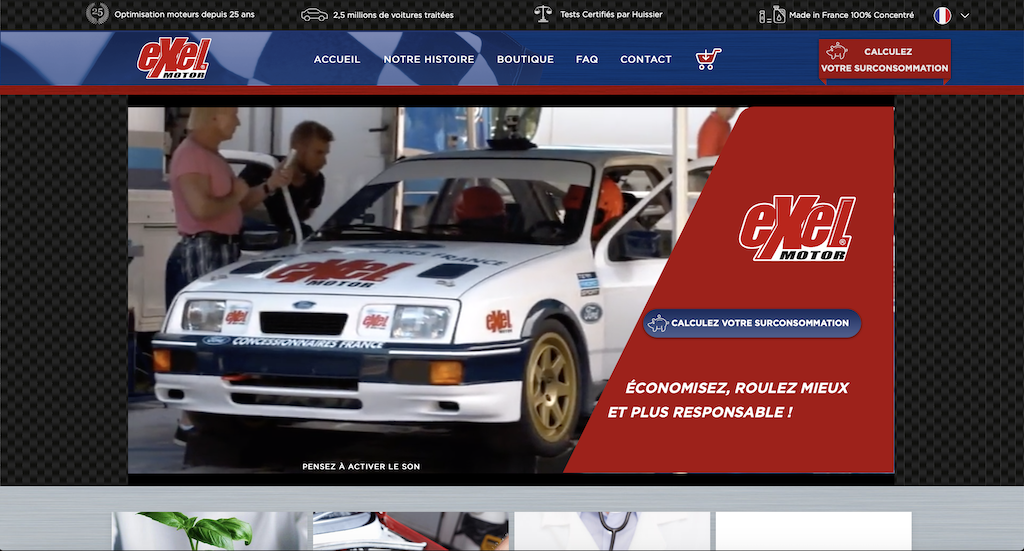The image size is (1024, 551).
Task: Click 'Économisez, roulez mieux' slogan text
Action: (737, 388)
